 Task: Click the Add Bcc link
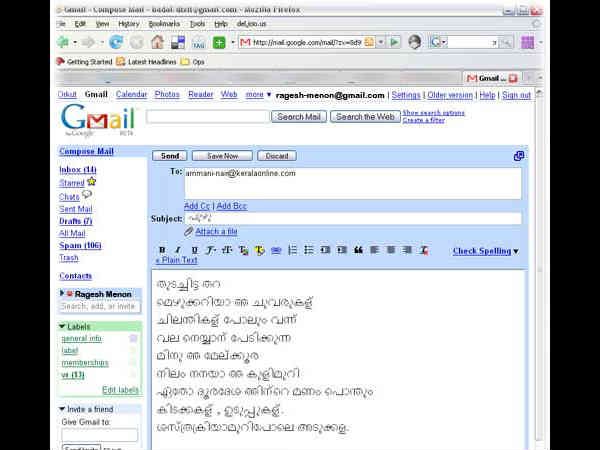(232, 206)
